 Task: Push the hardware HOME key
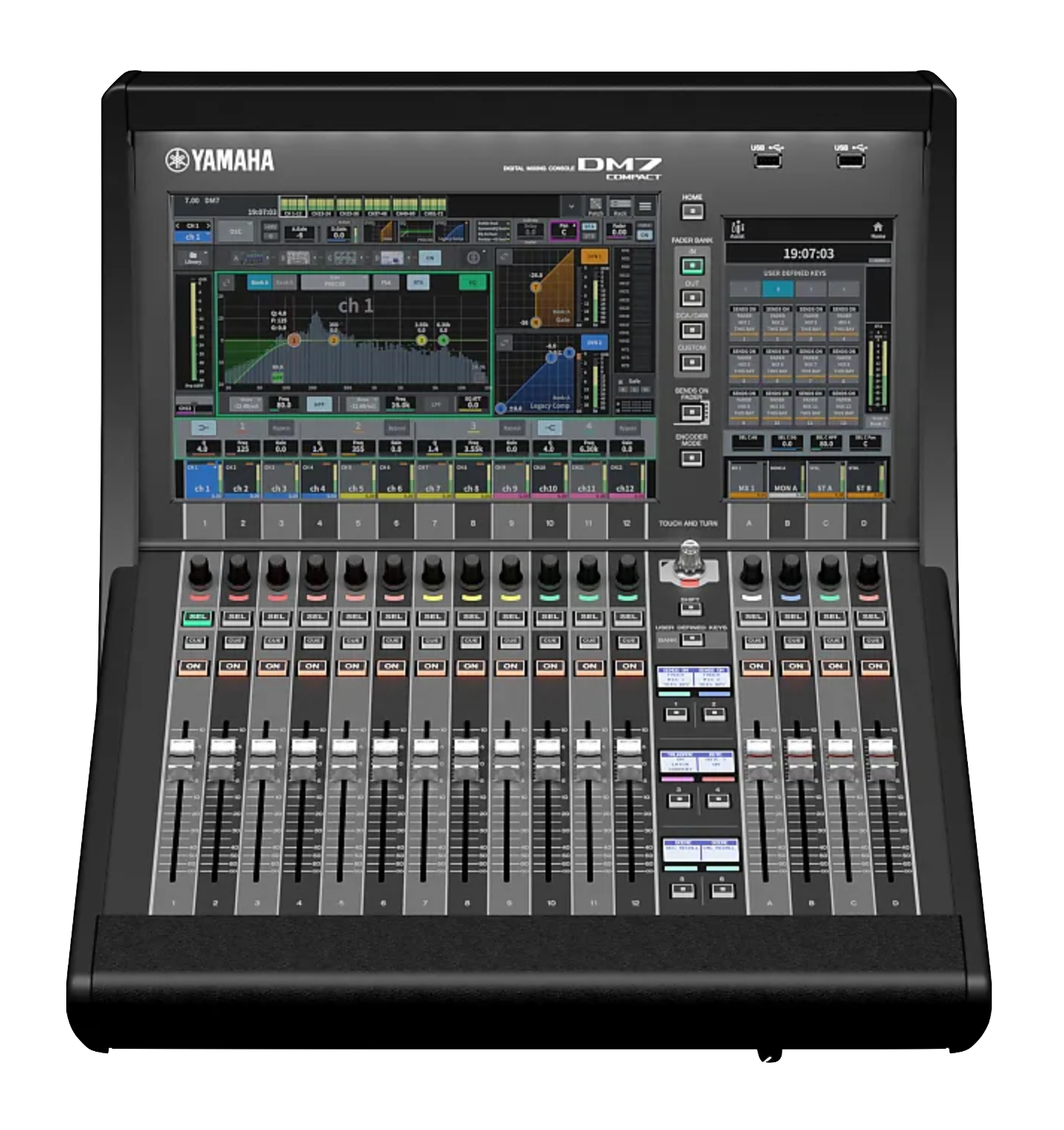[692, 212]
